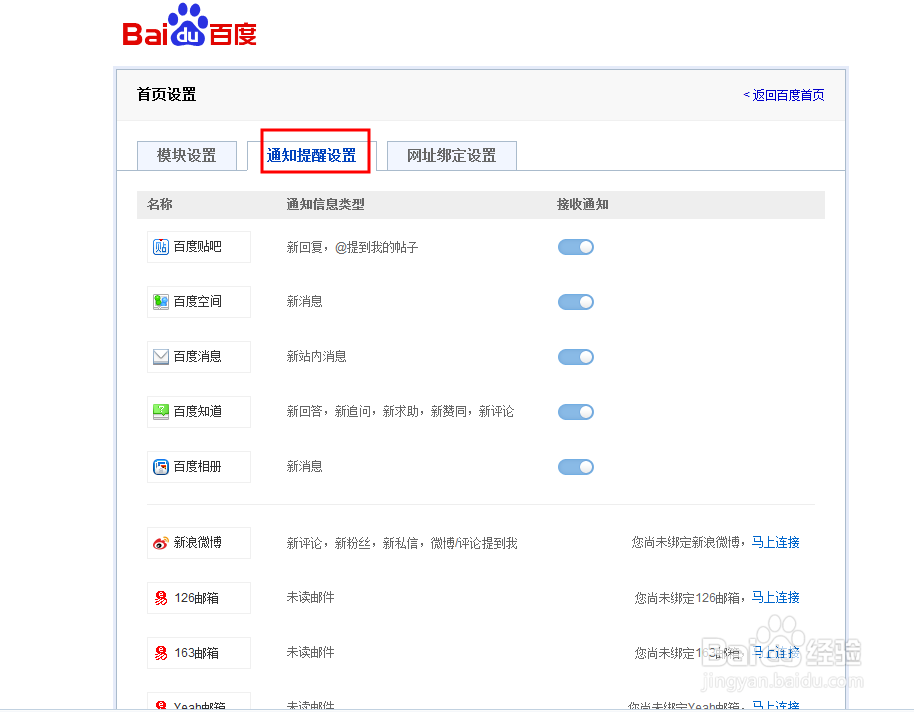Click 您尚未绑定126邮箱 message
The height and width of the screenshot is (712, 914).
click(x=688, y=598)
